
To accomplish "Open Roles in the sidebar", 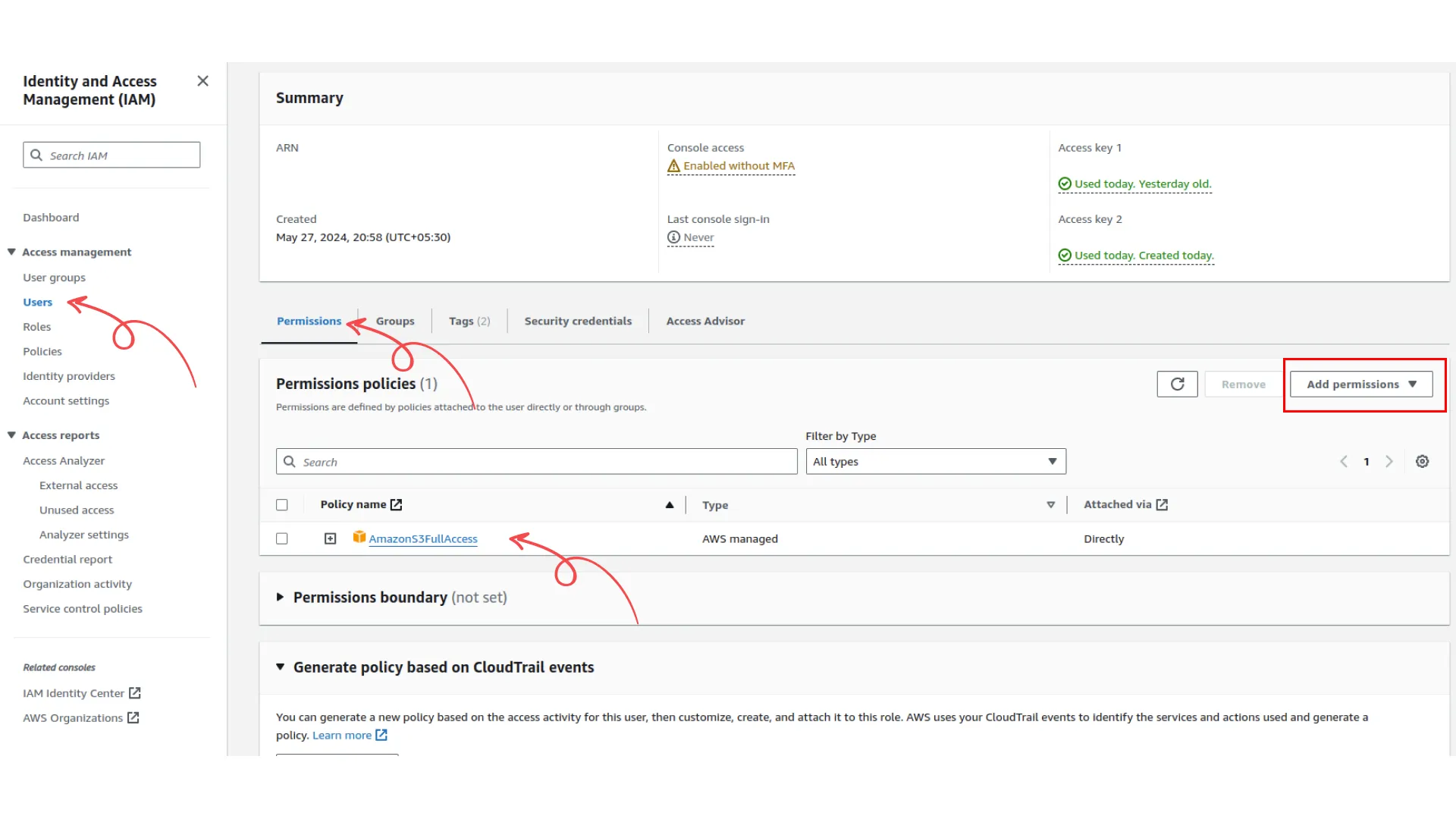I will 36,327.
